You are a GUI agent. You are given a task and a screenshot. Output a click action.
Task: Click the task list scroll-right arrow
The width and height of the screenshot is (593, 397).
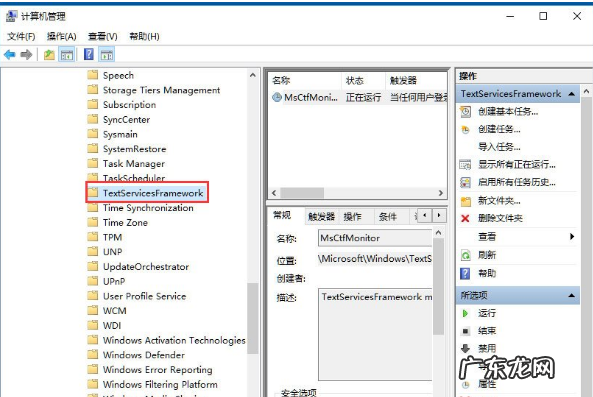(x=441, y=193)
